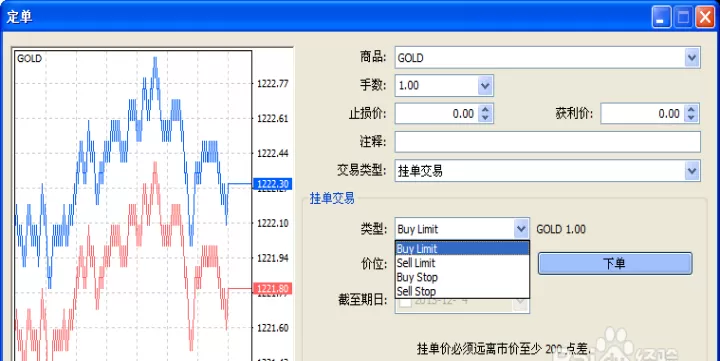Select Buy Limit from the list

point(462,248)
